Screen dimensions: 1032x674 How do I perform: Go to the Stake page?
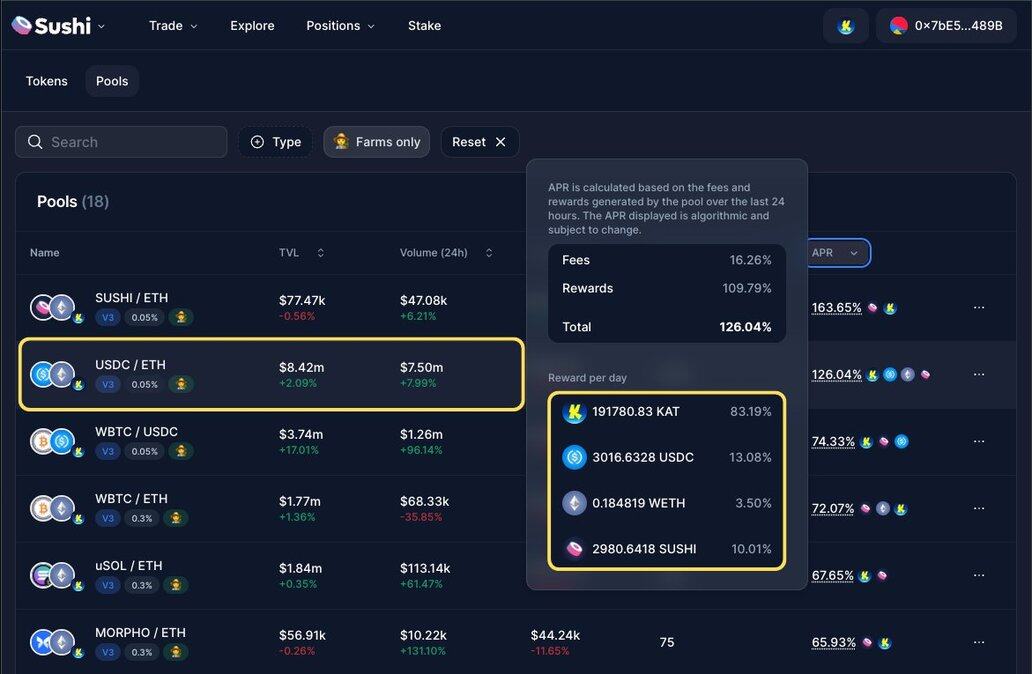(x=424, y=26)
